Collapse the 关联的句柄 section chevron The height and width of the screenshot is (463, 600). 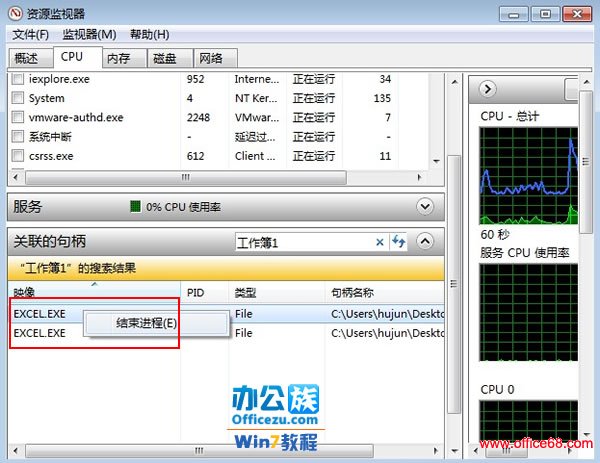(x=425, y=241)
